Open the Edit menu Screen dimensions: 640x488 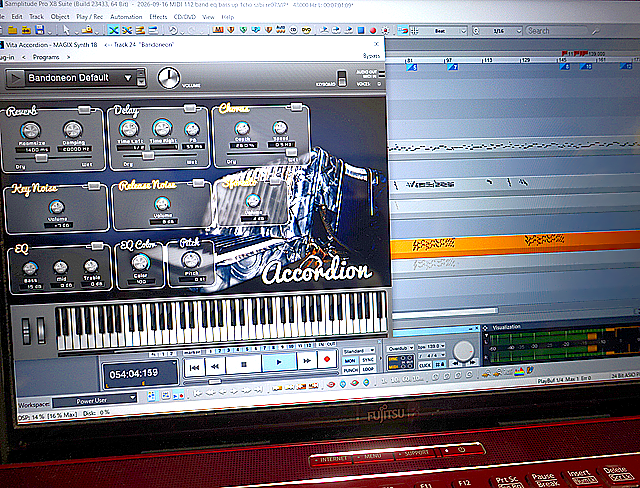17,17
